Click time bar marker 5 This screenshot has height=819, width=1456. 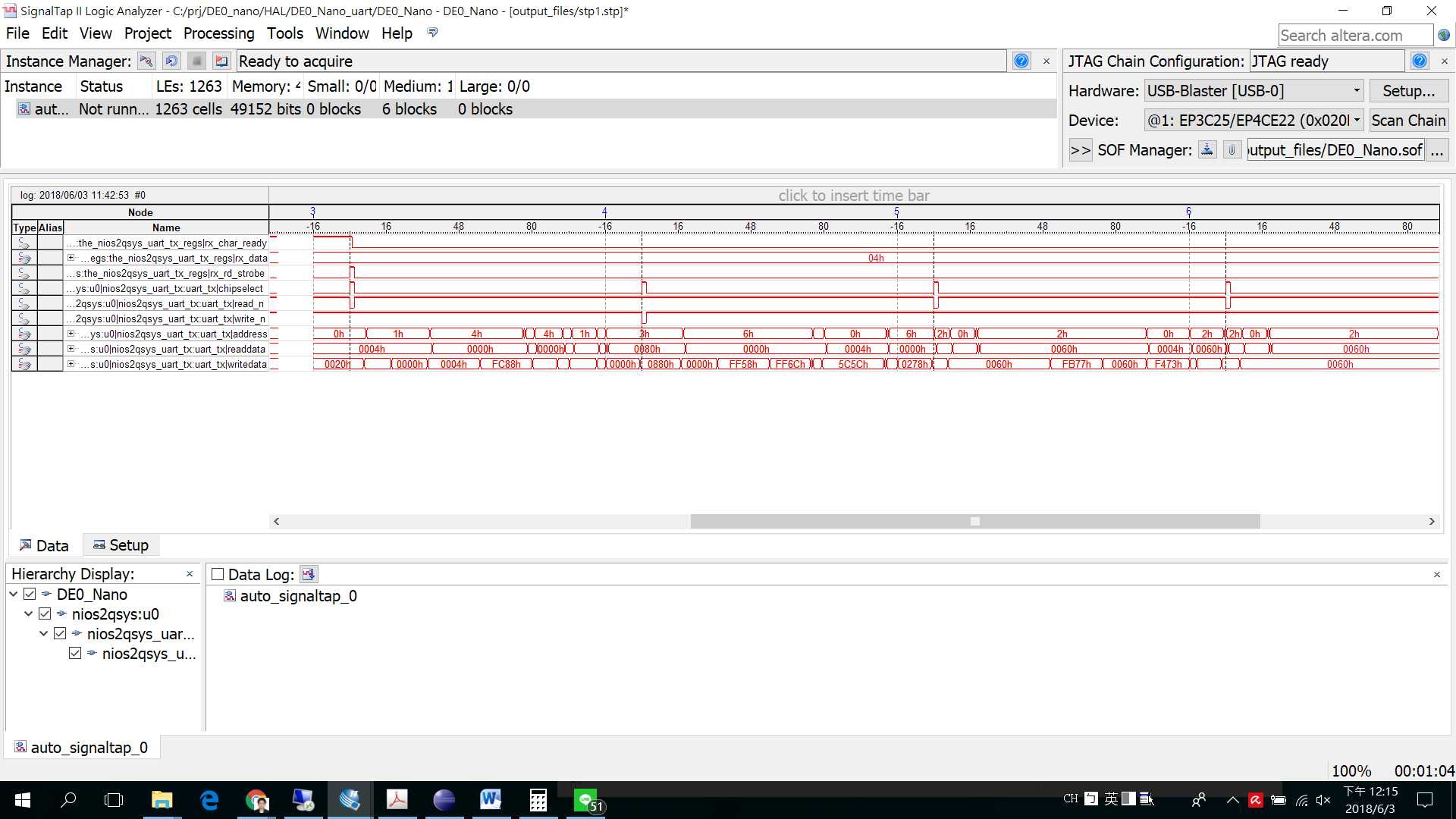click(x=896, y=212)
